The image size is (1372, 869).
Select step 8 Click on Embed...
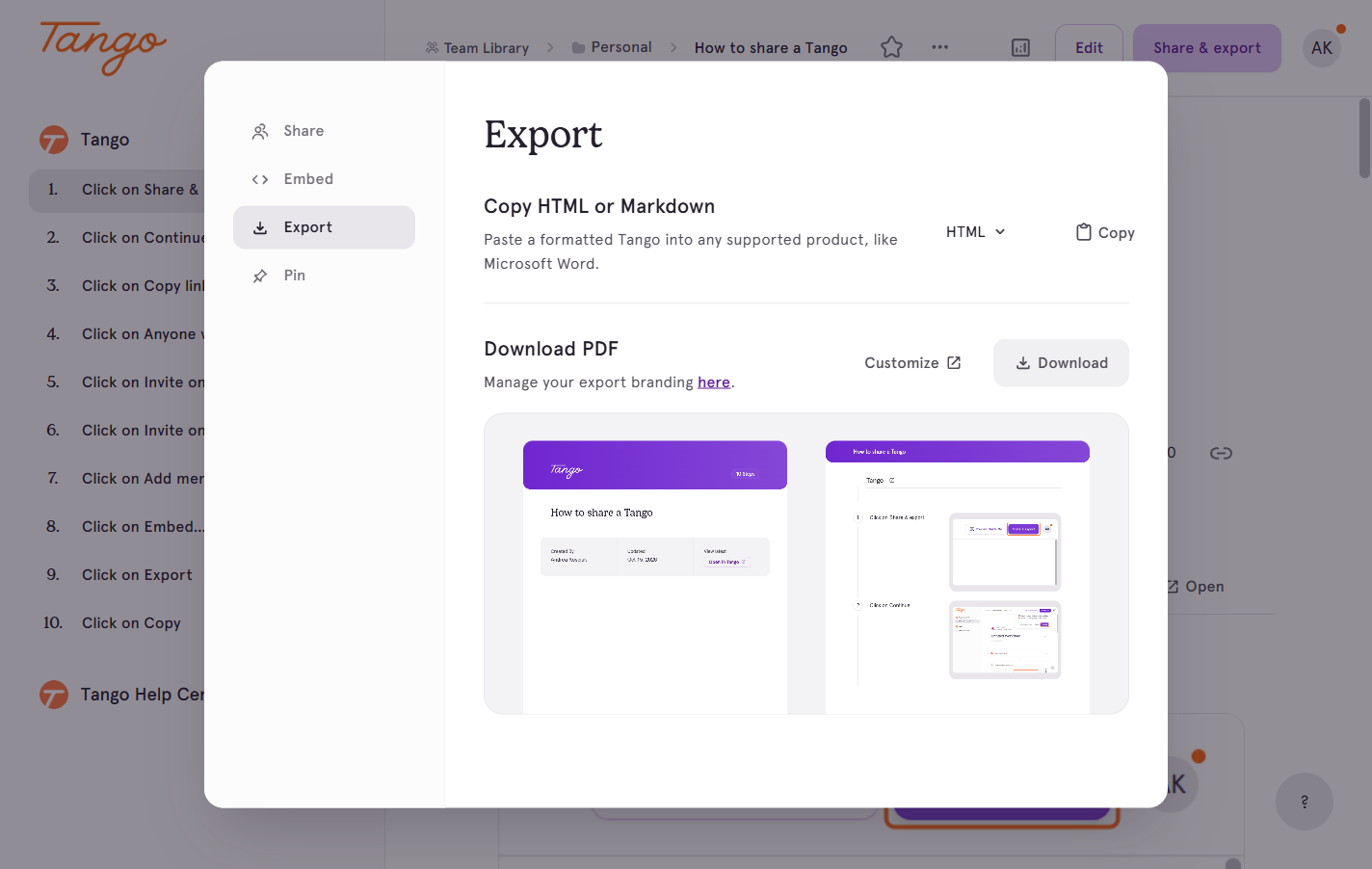point(118,527)
